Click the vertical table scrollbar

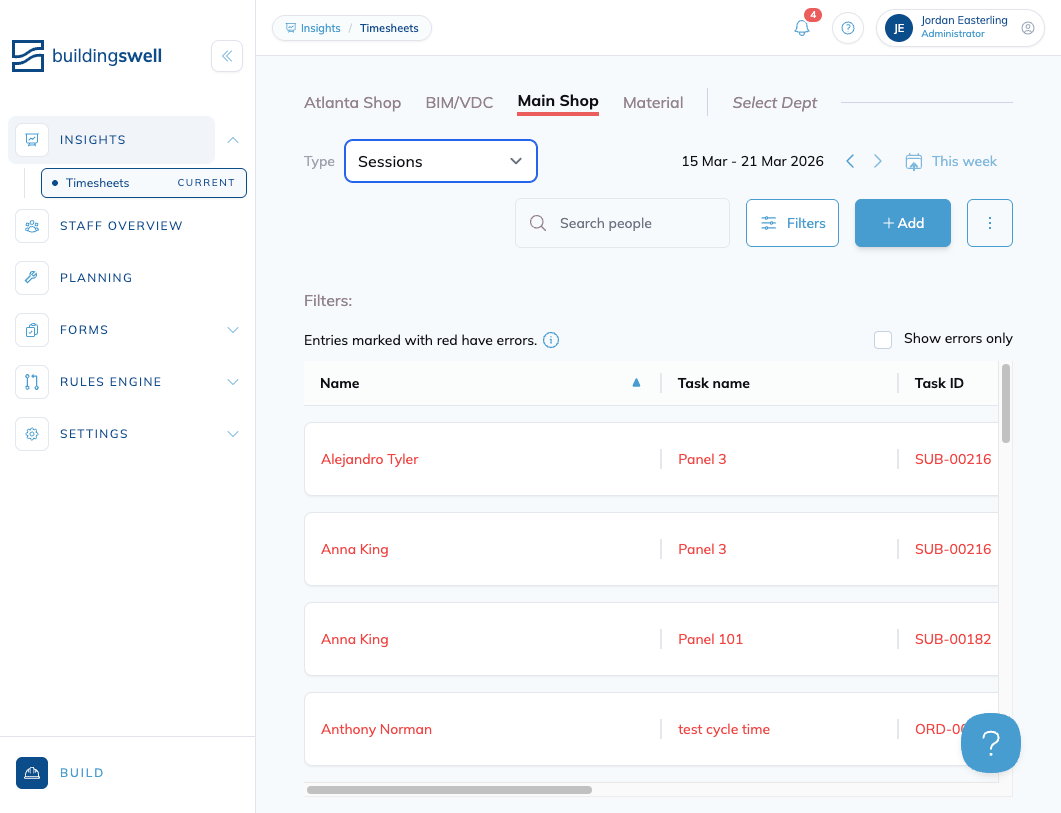(1006, 403)
